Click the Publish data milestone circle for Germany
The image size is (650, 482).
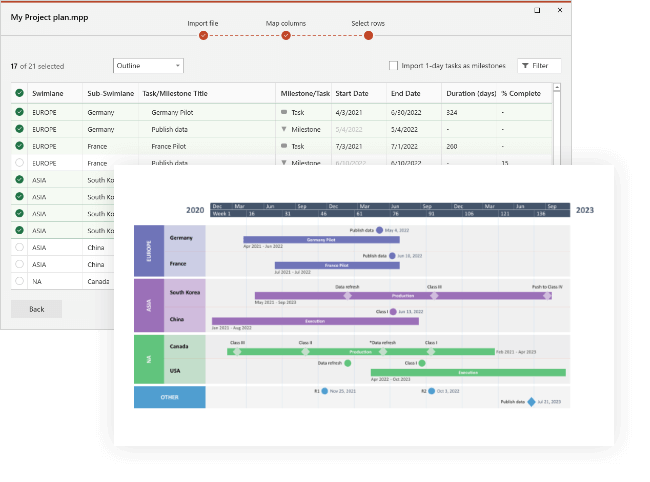pyautogui.click(x=379, y=230)
